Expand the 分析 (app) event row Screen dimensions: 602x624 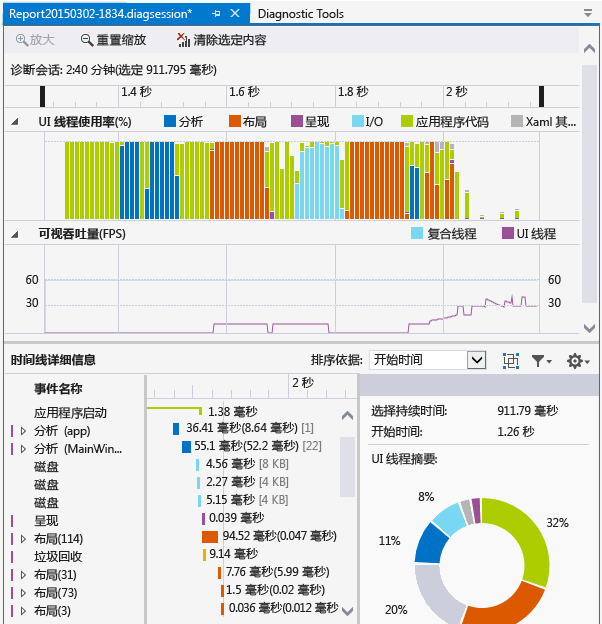(23, 431)
